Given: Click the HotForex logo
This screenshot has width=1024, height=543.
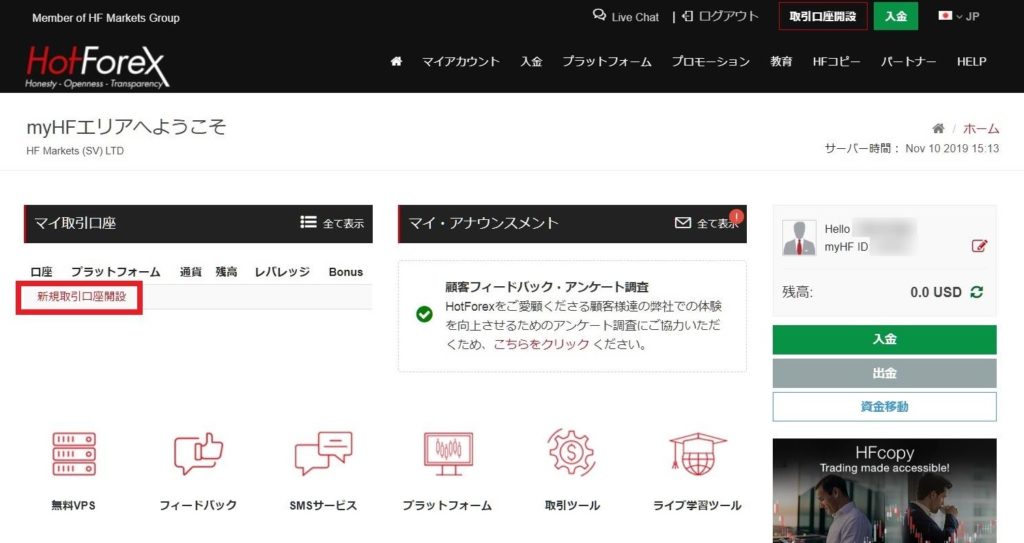Looking at the screenshot, I should tap(97, 66).
